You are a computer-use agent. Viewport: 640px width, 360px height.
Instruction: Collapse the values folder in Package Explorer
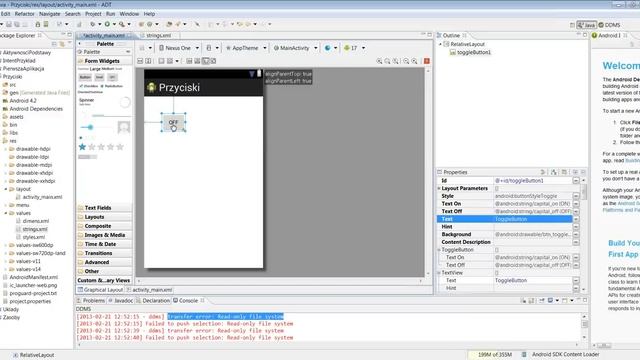(6, 213)
